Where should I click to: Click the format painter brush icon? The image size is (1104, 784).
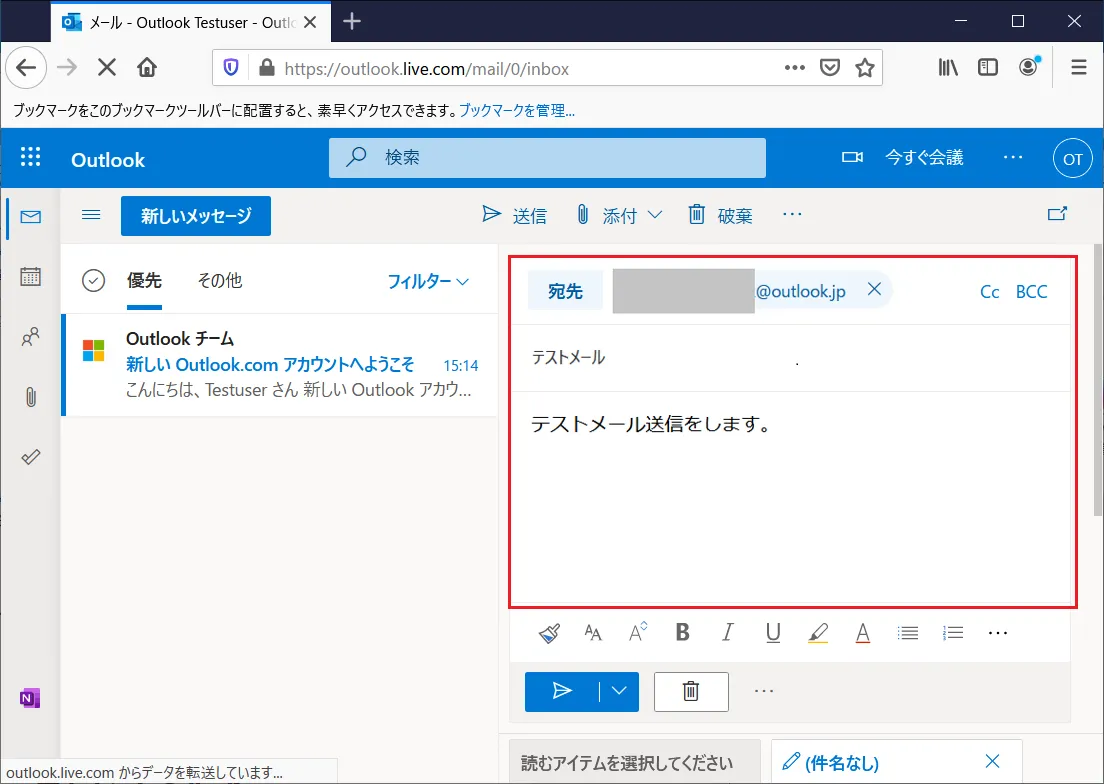549,633
